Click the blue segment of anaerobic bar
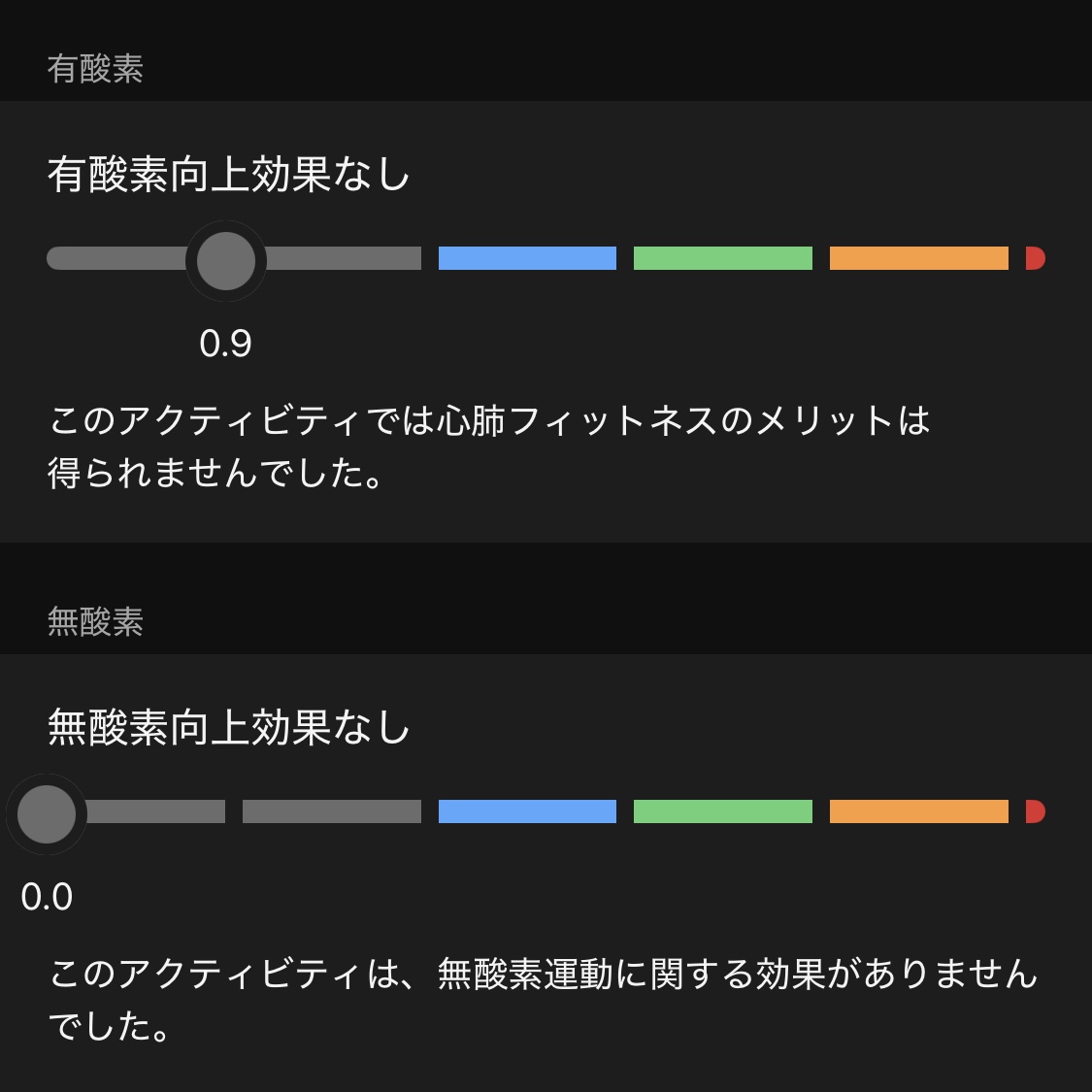The image size is (1092, 1092). (x=527, y=811)
